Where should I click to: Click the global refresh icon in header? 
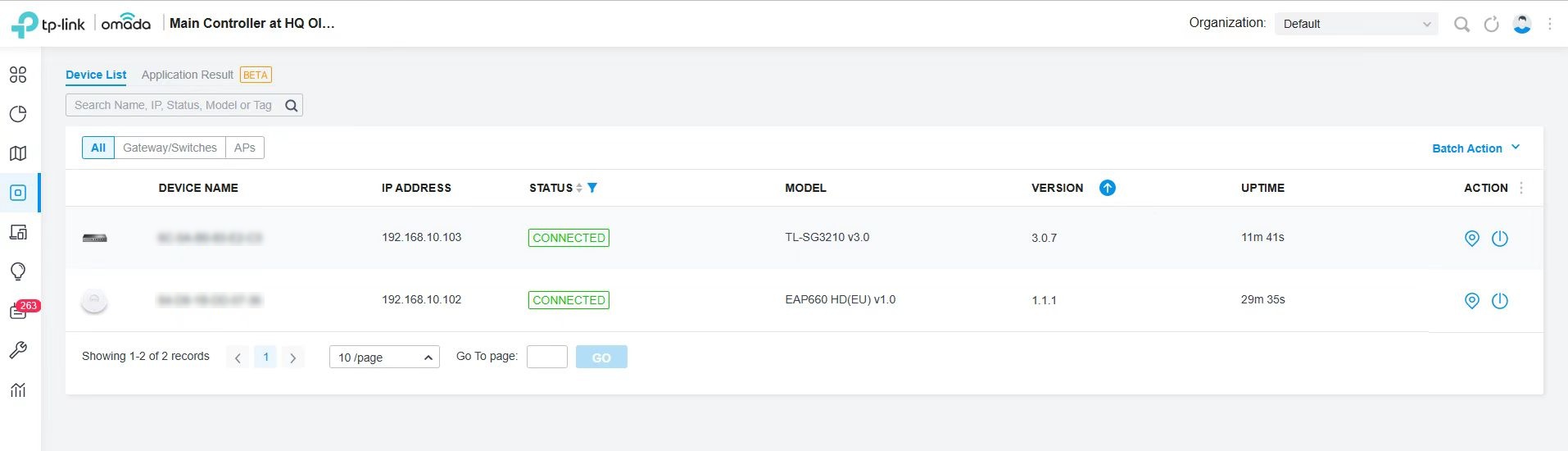(x=1491, y=25)
